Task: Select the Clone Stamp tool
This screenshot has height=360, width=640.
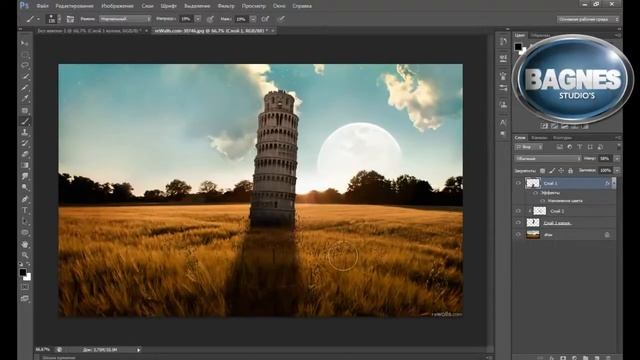Action: [x=25, y=132]
